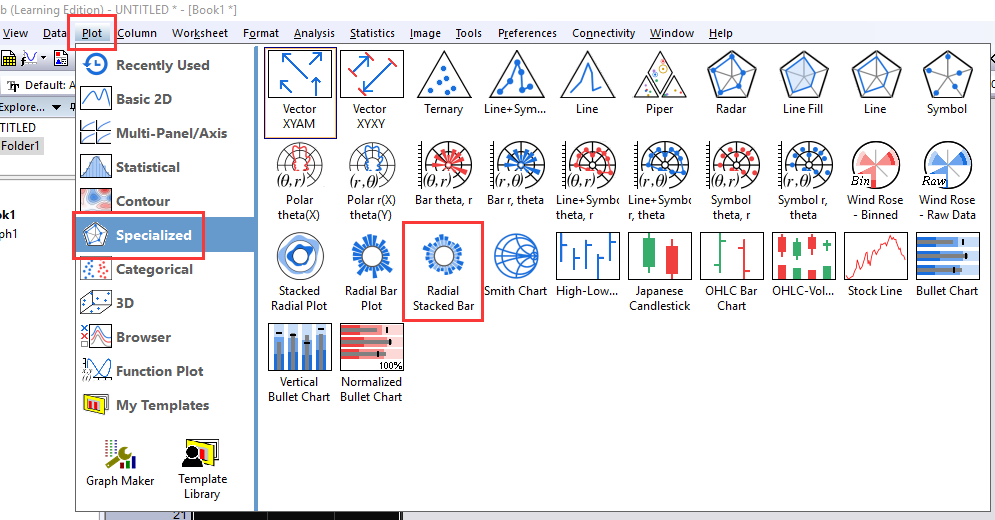Viewport: 995px width, 520px height.
Task: Select the OHLC-Volume chart
Action: click(x=803, y=266)
